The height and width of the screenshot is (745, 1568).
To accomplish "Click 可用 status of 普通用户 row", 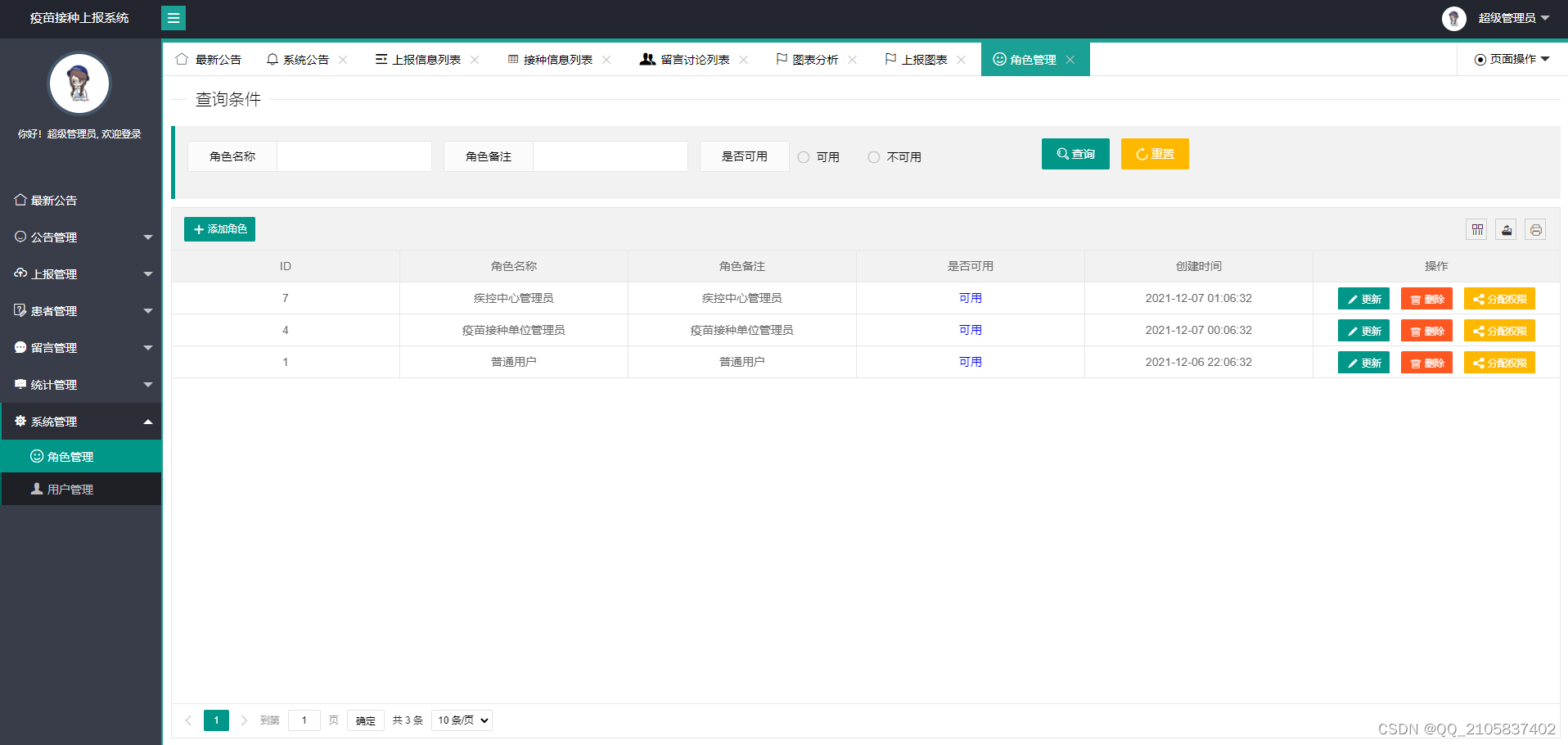I will [971, 362].
